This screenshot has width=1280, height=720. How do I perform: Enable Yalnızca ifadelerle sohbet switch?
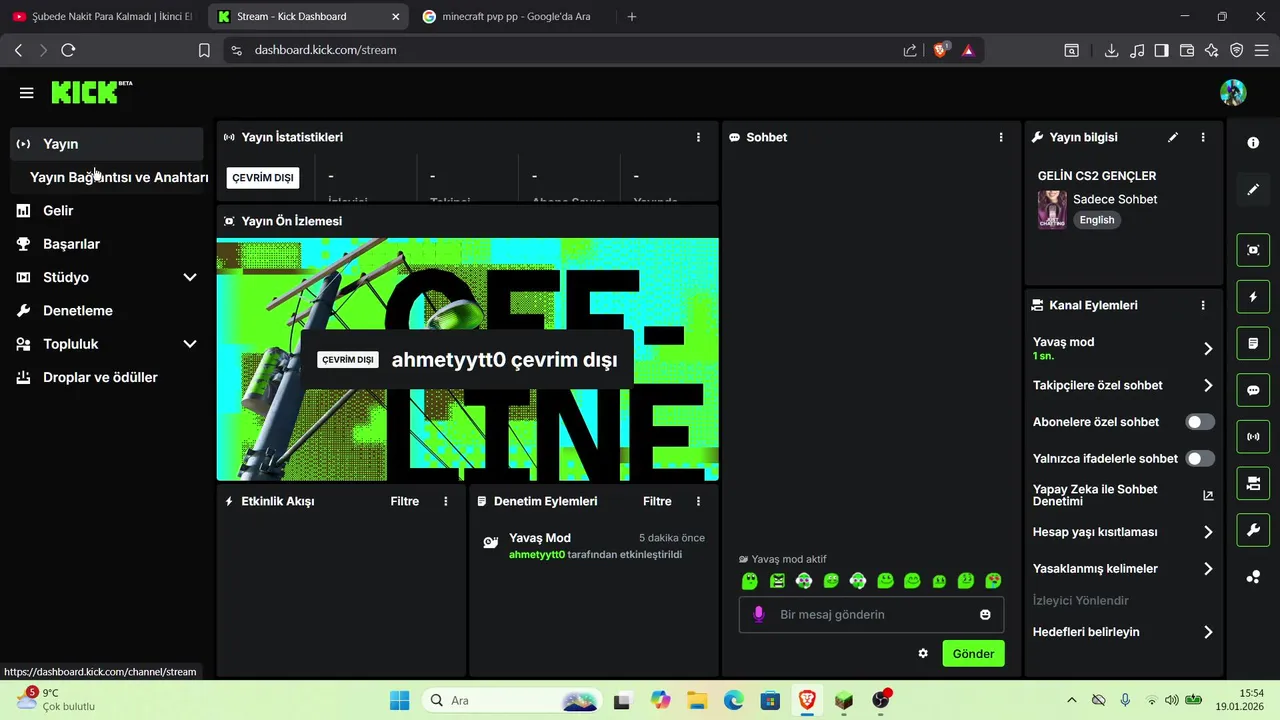pyautogui.click(x=1200, y=458)
